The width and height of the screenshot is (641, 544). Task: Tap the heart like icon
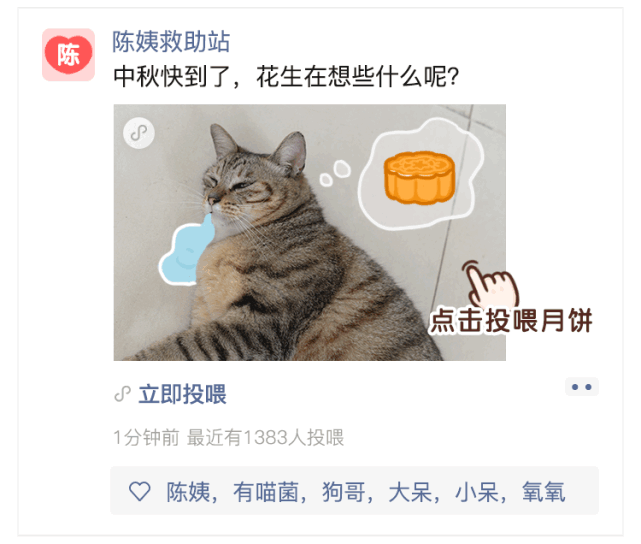[x=140, y=491]
